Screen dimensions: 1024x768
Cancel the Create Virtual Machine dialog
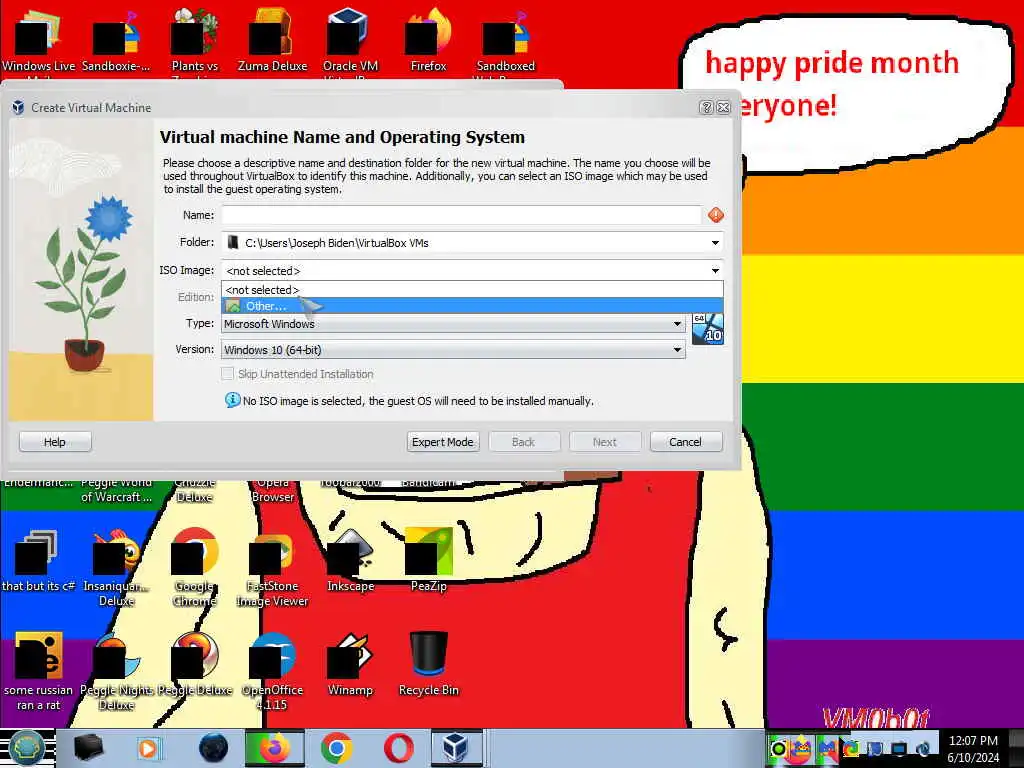(686, 442)
